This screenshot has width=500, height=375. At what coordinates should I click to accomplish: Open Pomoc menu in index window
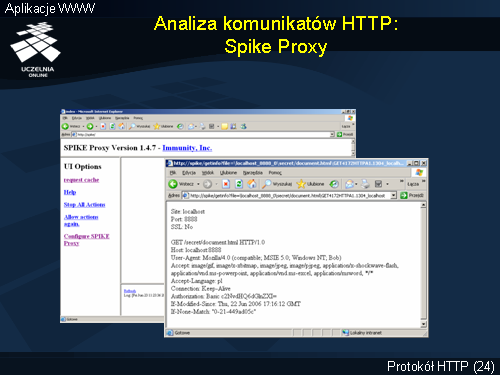pos(138,118)
